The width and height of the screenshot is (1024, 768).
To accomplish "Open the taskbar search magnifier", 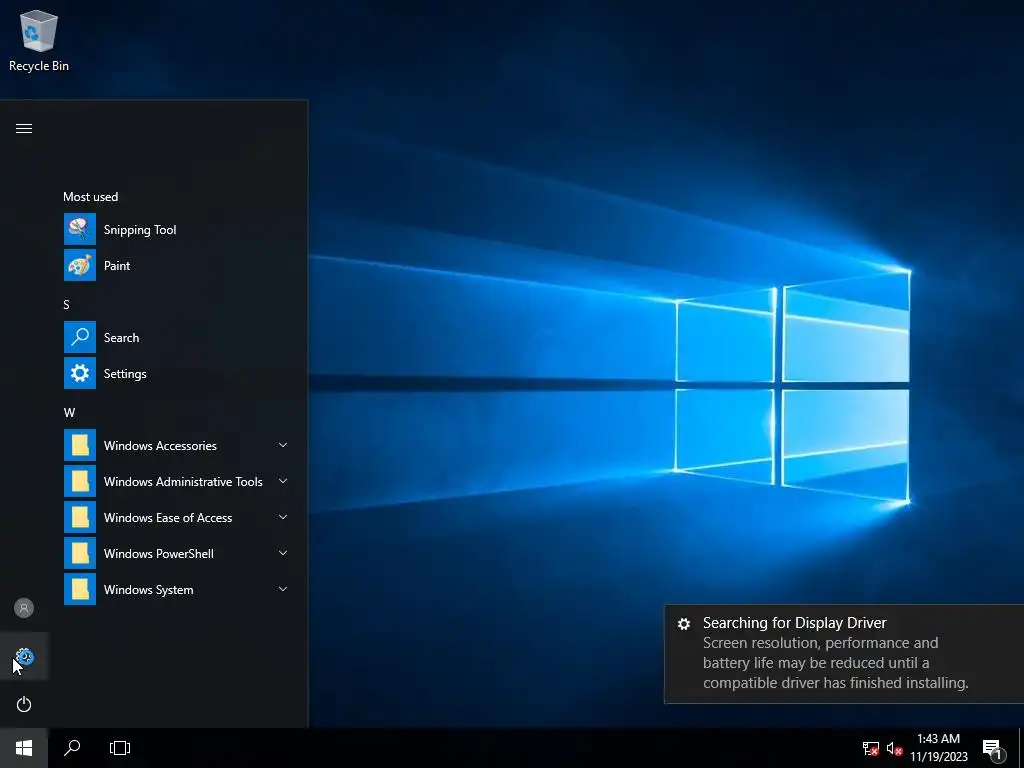I will (72, 748).
